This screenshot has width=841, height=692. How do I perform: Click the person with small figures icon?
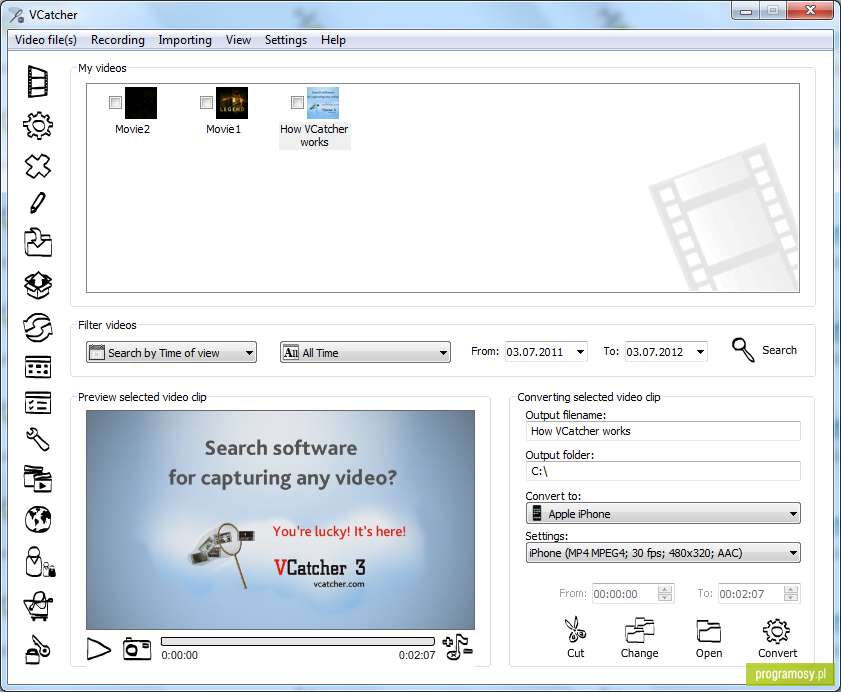tap(40, 562)
